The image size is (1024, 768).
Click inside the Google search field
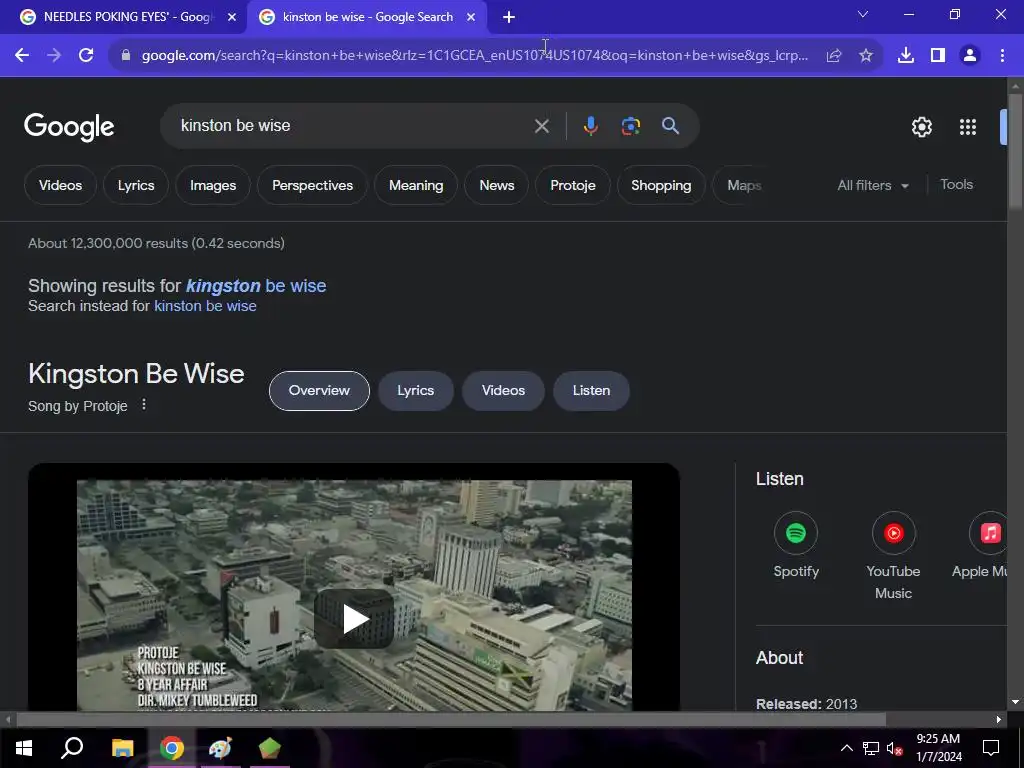point(353,126)
